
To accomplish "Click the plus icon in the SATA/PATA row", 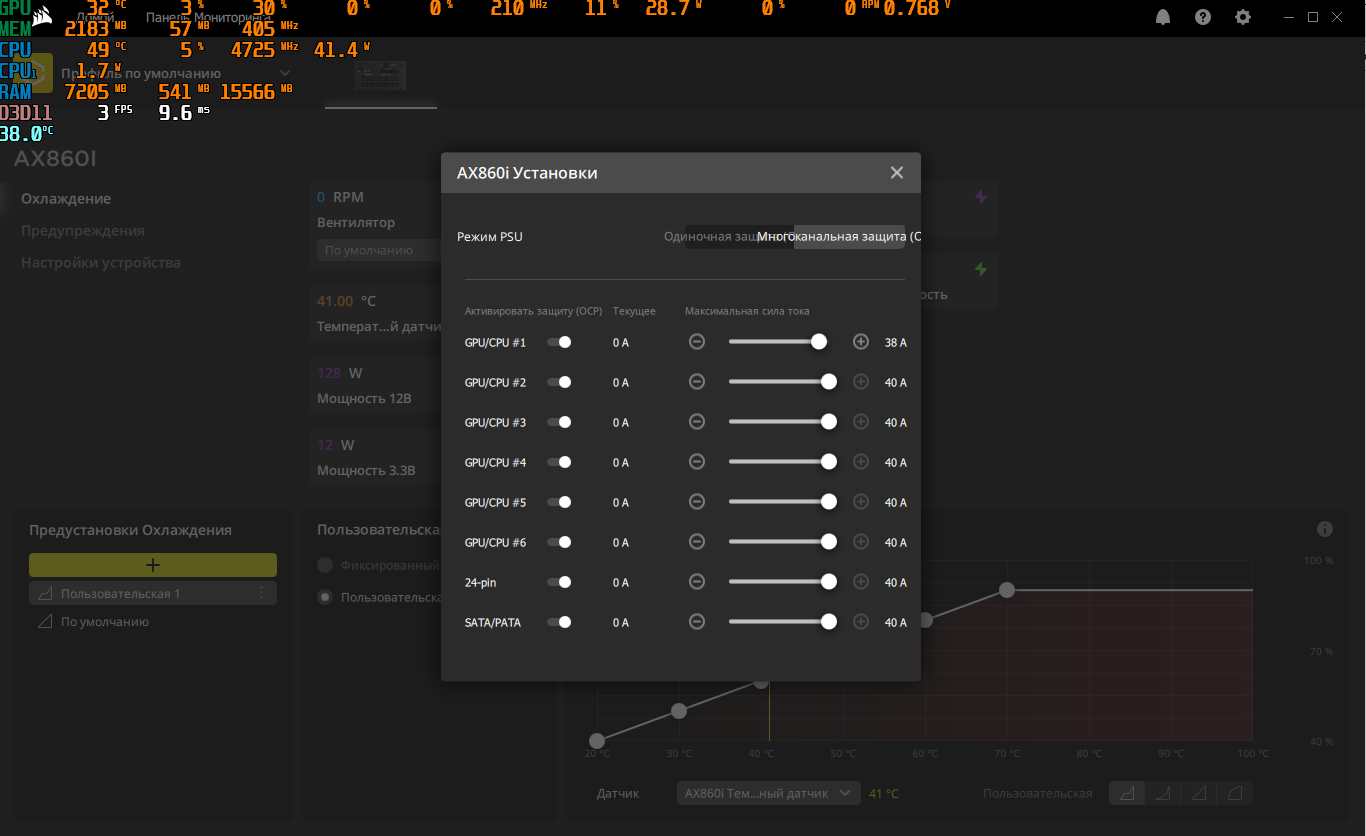I will pyautogui.click(x=861, y=622).
